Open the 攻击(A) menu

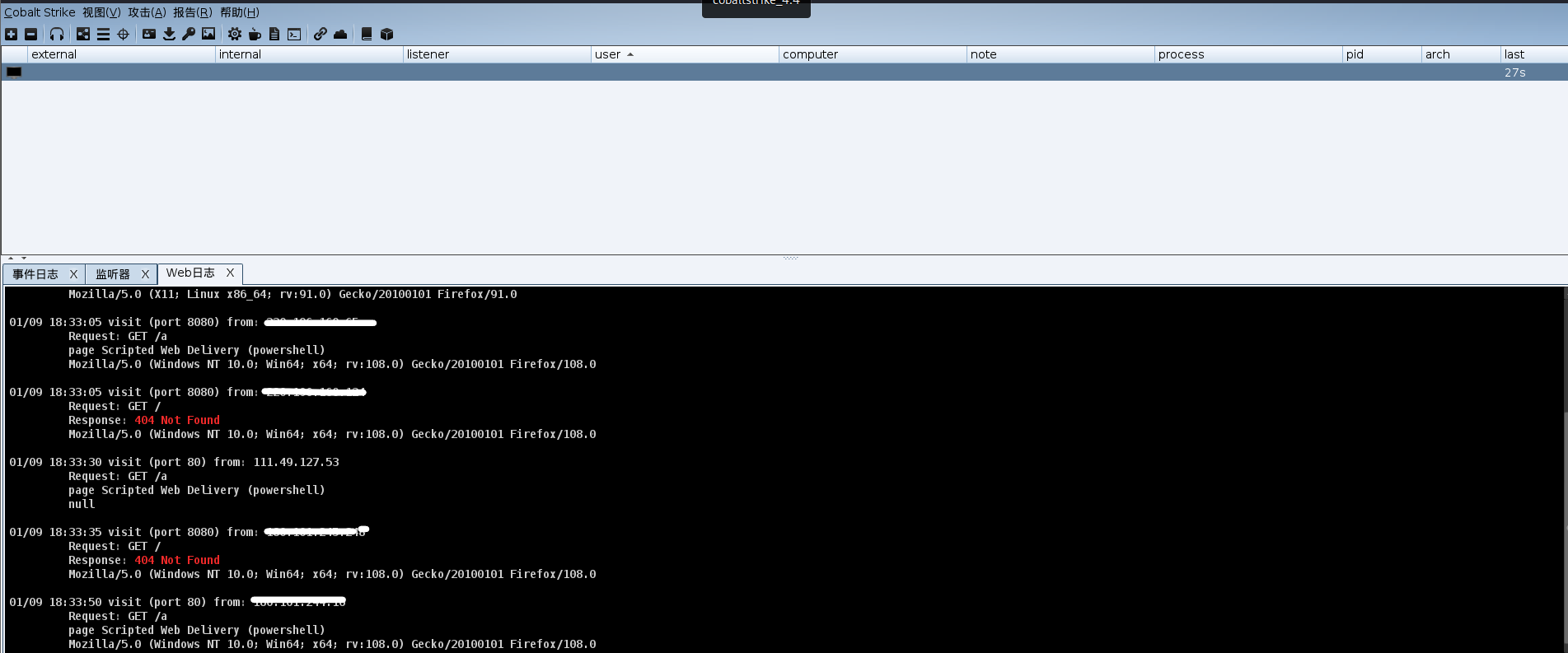coord(147,12)
